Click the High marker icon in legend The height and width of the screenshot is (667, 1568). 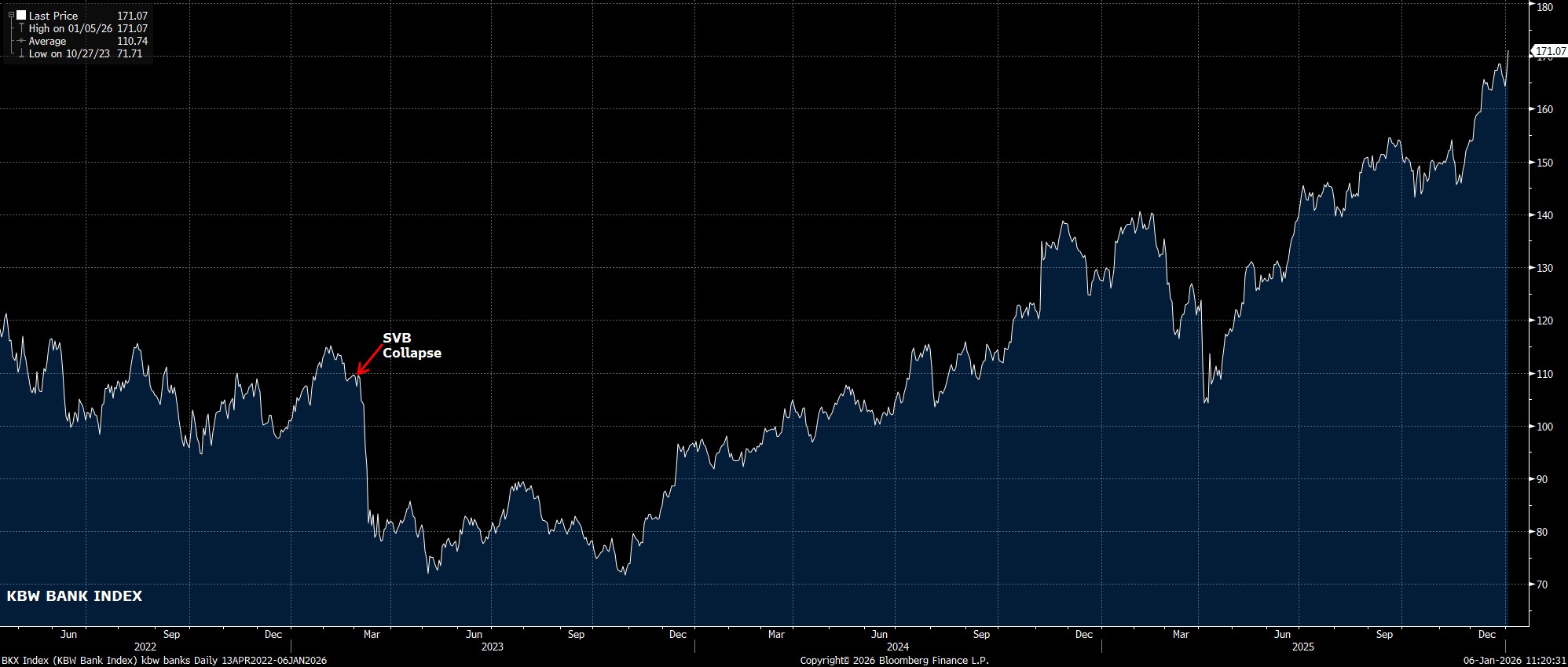click(20, 28)
